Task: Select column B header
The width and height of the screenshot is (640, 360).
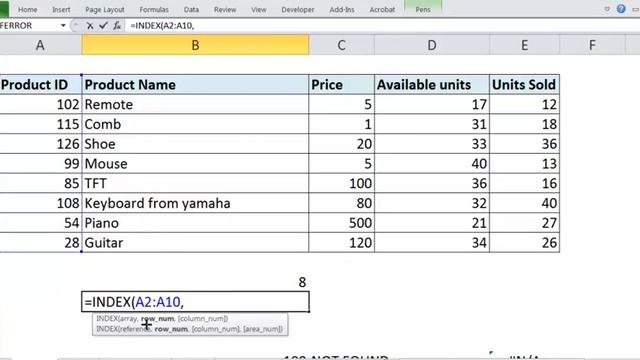Action: (x=195, y=45)
